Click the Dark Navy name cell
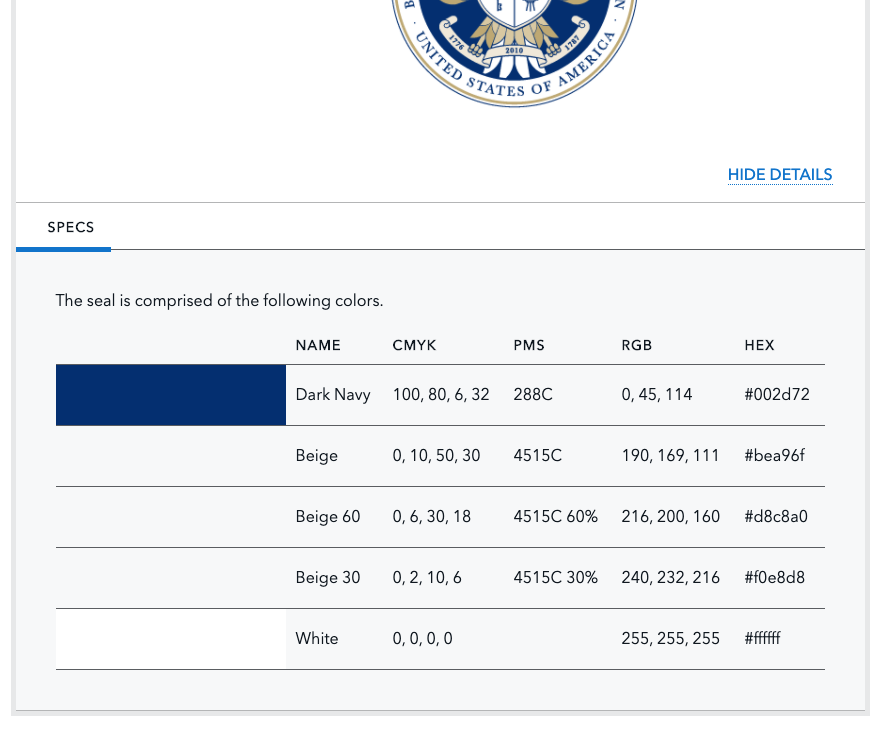The height and width of the screenshot is (731, 881). coord(333,394)
